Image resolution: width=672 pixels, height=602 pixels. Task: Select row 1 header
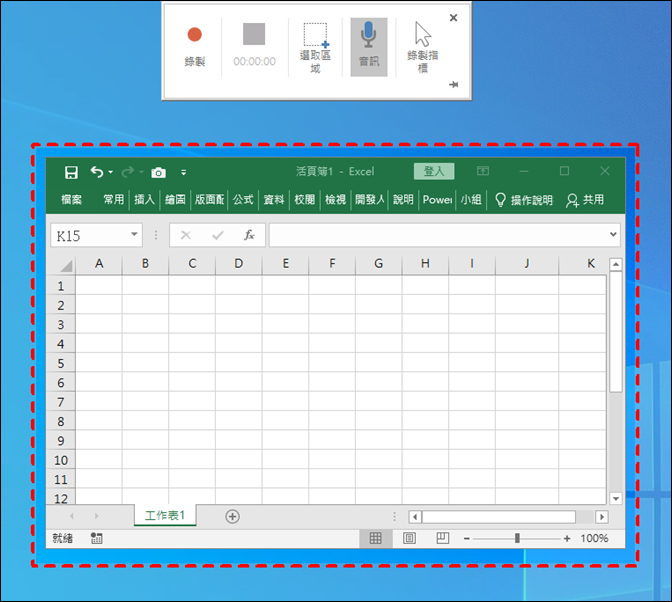point(60,286)
